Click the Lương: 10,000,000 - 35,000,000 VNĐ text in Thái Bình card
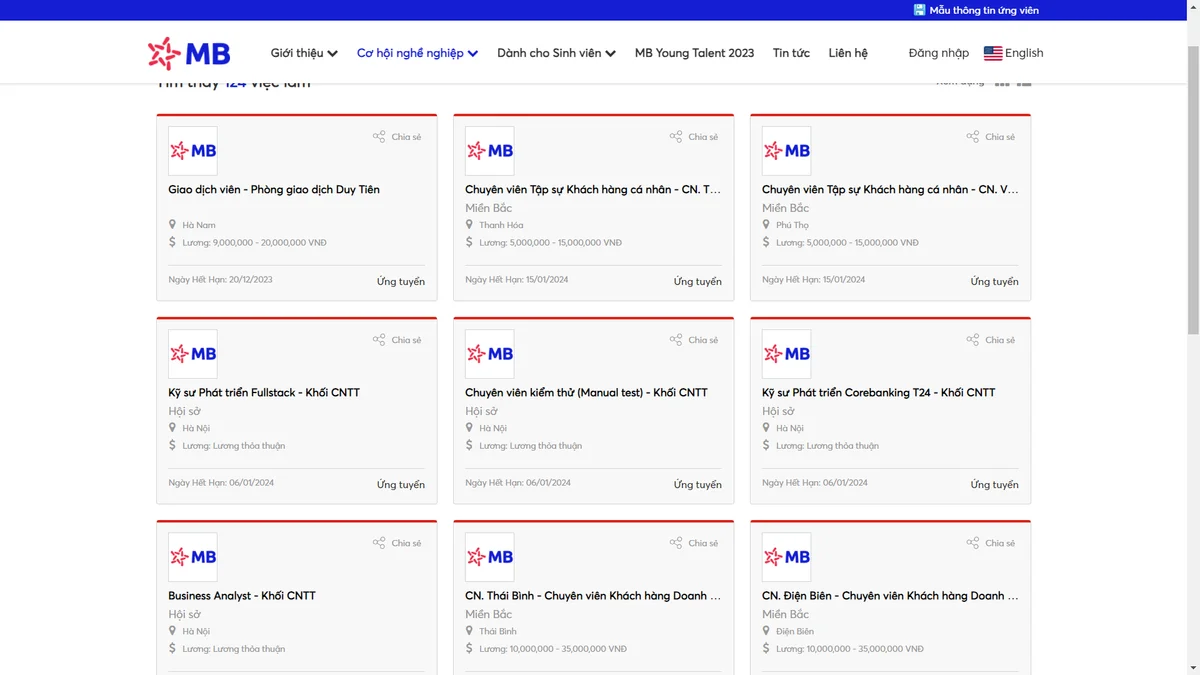 (553, 649)
